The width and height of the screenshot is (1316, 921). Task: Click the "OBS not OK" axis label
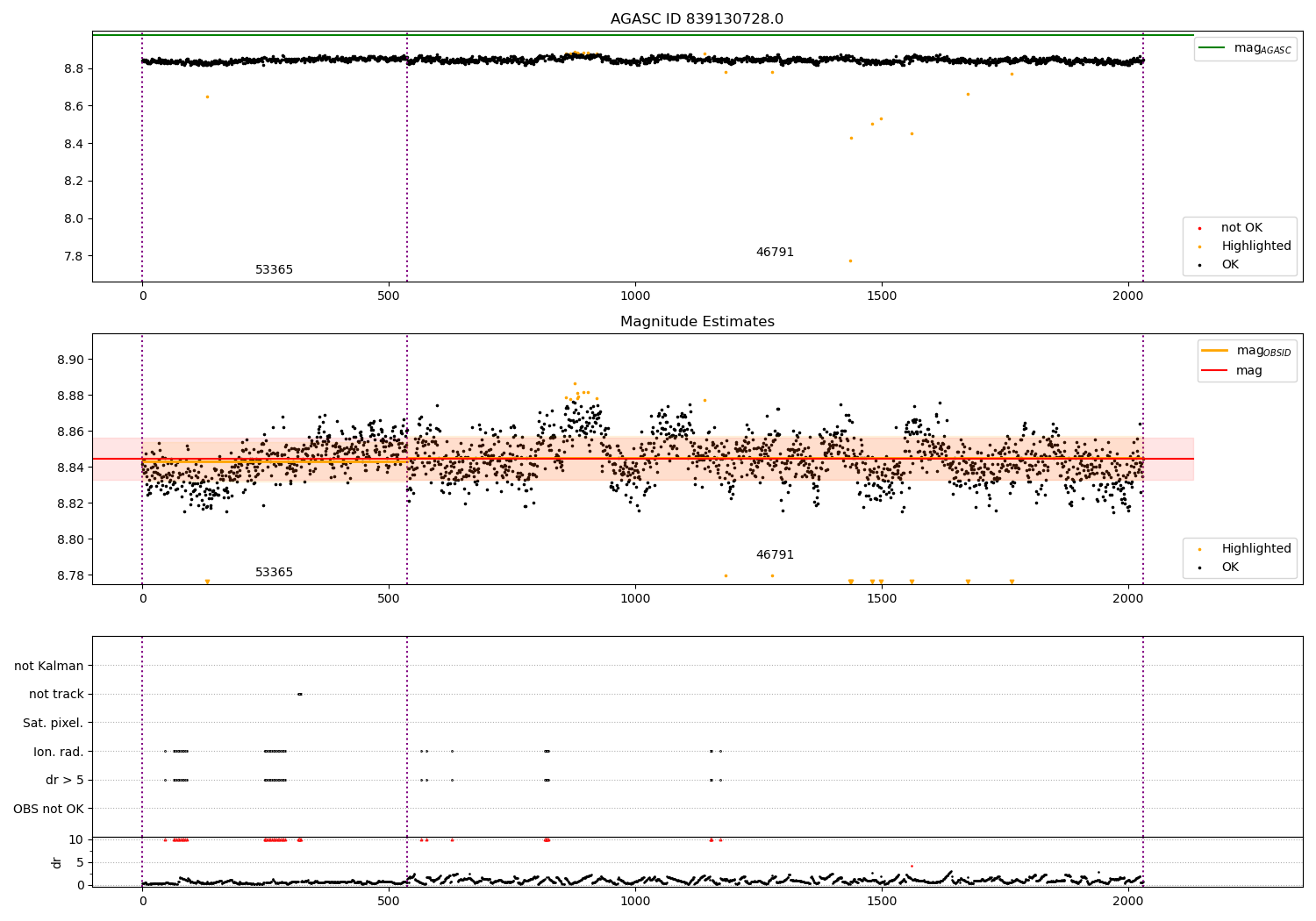coord(48,809)
